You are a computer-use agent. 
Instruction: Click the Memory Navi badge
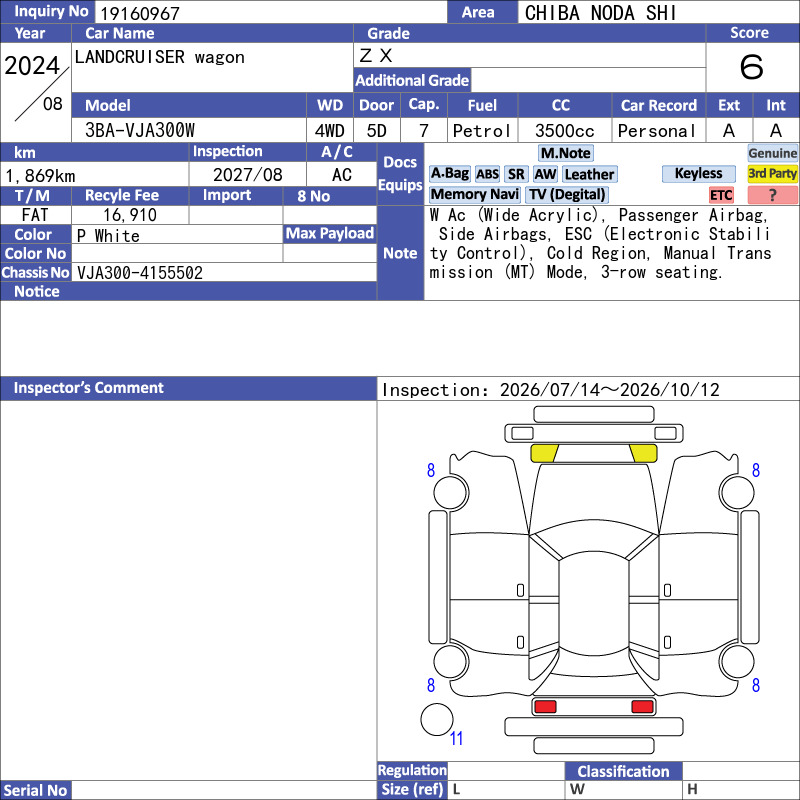[x=474, y=194]
